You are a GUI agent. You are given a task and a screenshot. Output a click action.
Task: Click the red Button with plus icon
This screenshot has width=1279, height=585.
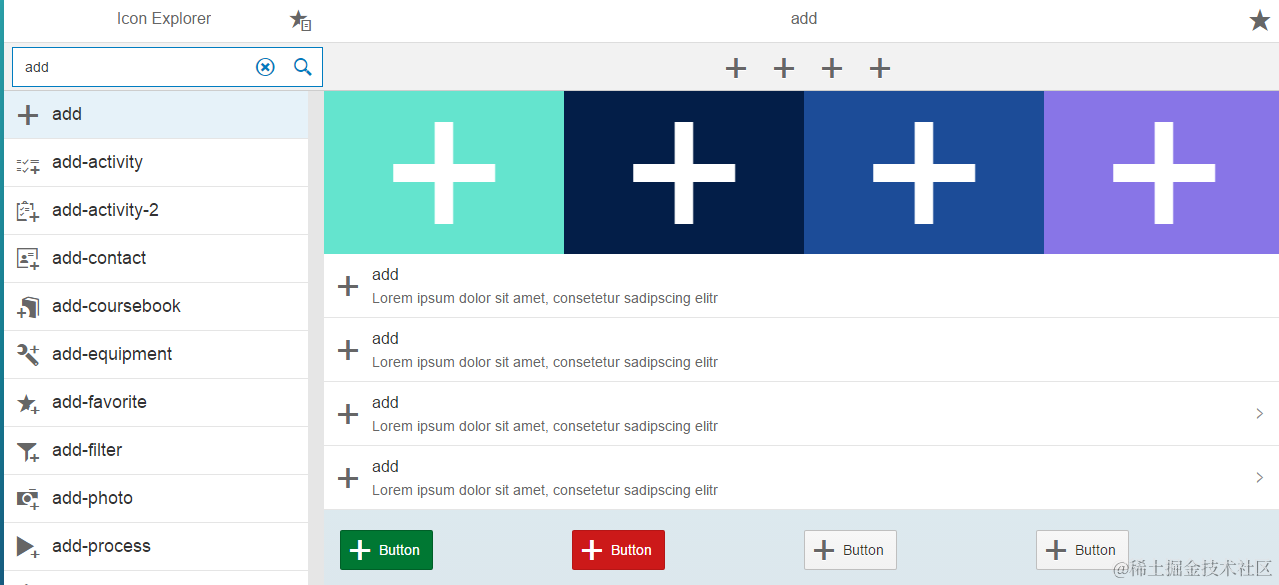coord(618,550)
